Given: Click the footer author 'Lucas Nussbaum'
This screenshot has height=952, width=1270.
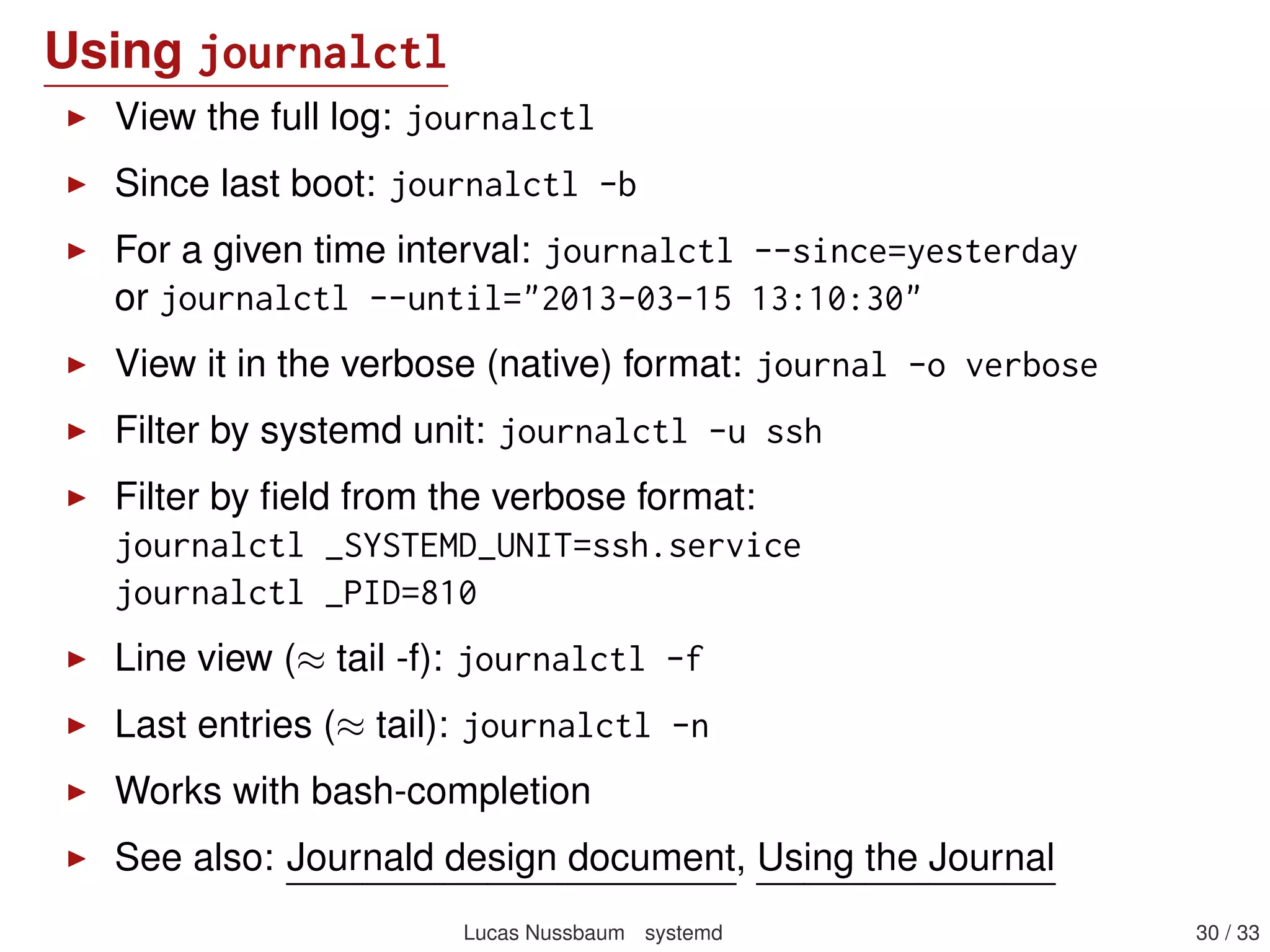Looking at the screenshot, I should tap(544, 933).
